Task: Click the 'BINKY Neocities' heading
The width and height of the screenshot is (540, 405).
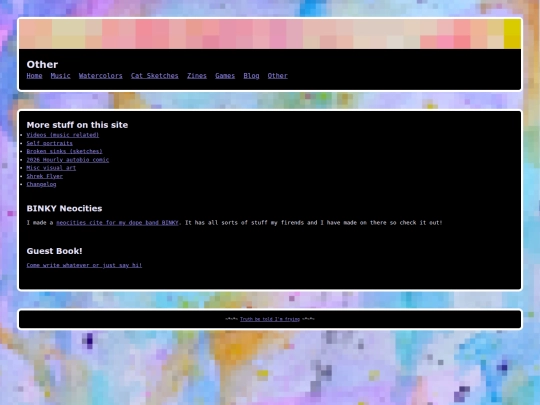Action: tap(64, 208)
